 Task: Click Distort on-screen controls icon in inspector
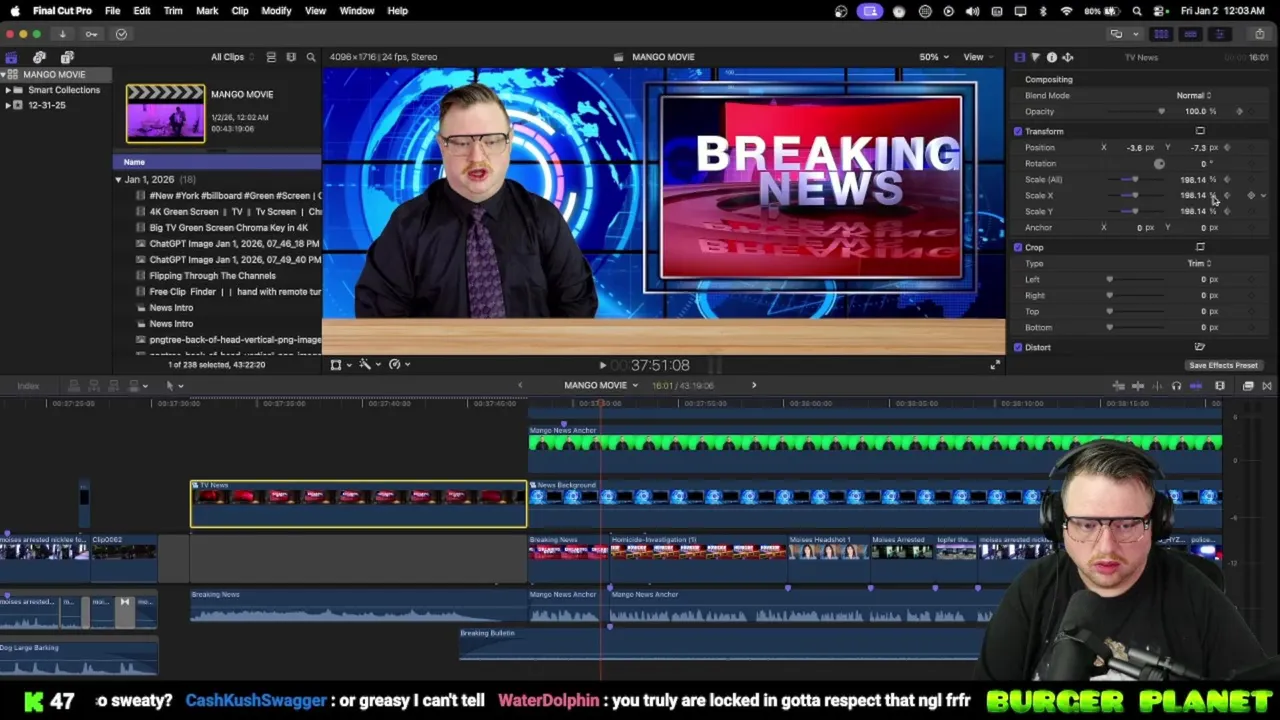click(x=1200, y=347)
